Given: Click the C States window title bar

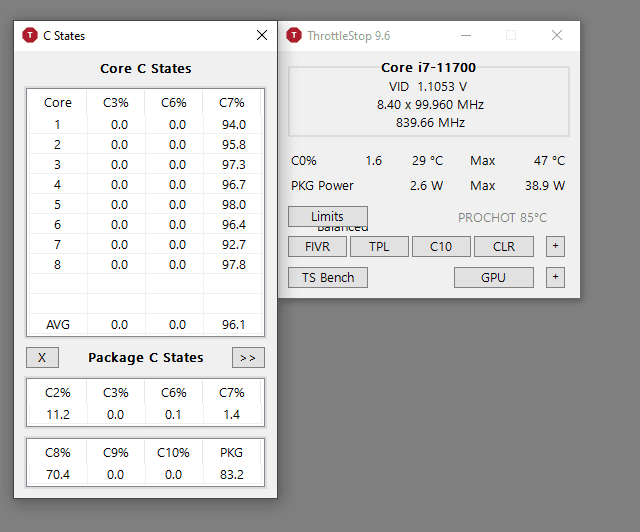Looking at the screenshot, I should 150,35.
